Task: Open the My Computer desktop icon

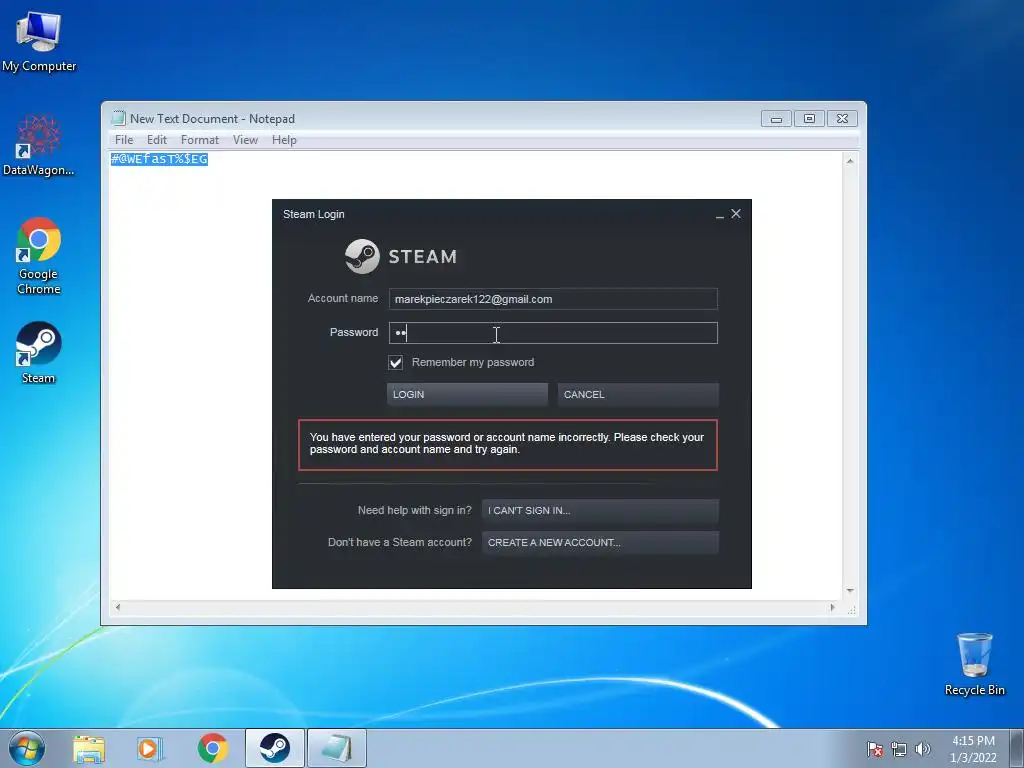Action: tap(39, 40)
